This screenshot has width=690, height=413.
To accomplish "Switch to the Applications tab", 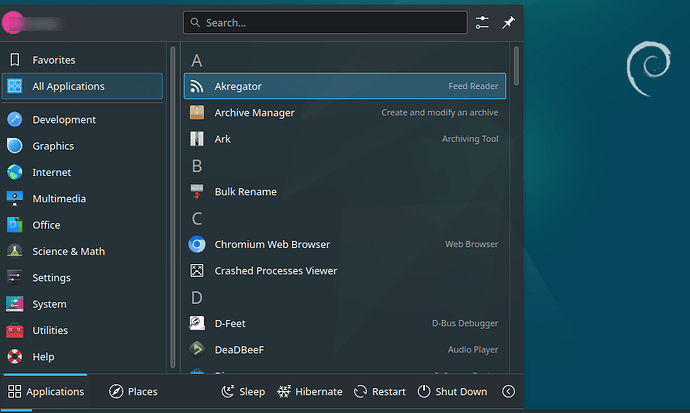I will pyautogui.click(x=46, y=392).
